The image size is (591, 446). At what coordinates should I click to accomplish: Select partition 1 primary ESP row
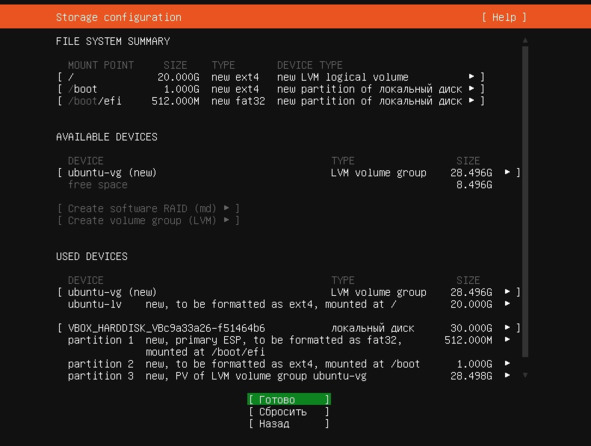(289, 346)
